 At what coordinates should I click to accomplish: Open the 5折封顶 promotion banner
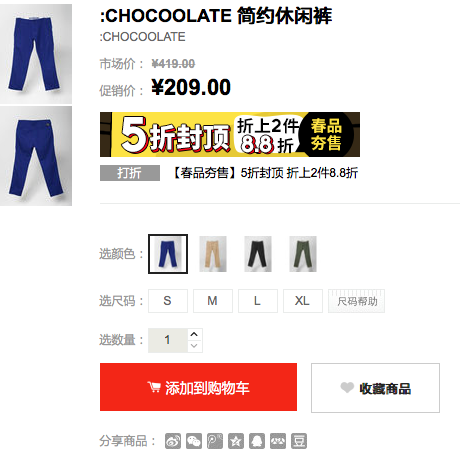[x=230, y=134]
